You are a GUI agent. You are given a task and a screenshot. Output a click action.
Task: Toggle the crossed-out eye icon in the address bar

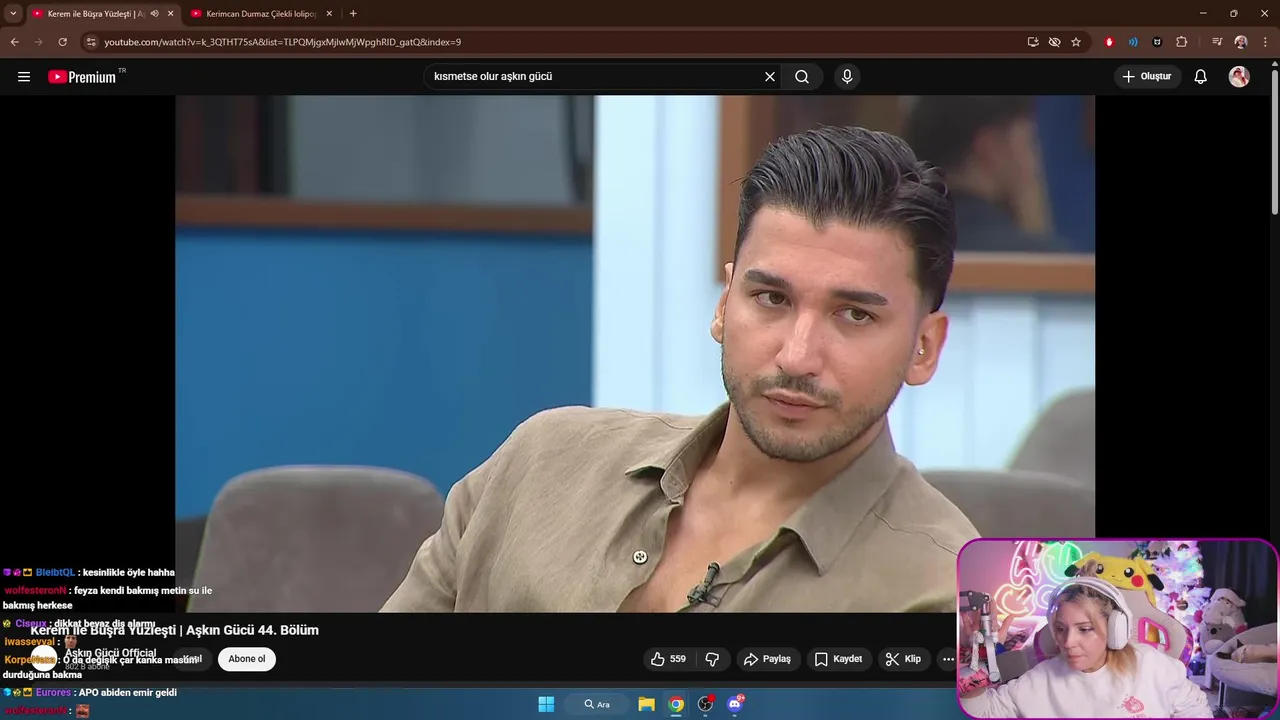1054,42
